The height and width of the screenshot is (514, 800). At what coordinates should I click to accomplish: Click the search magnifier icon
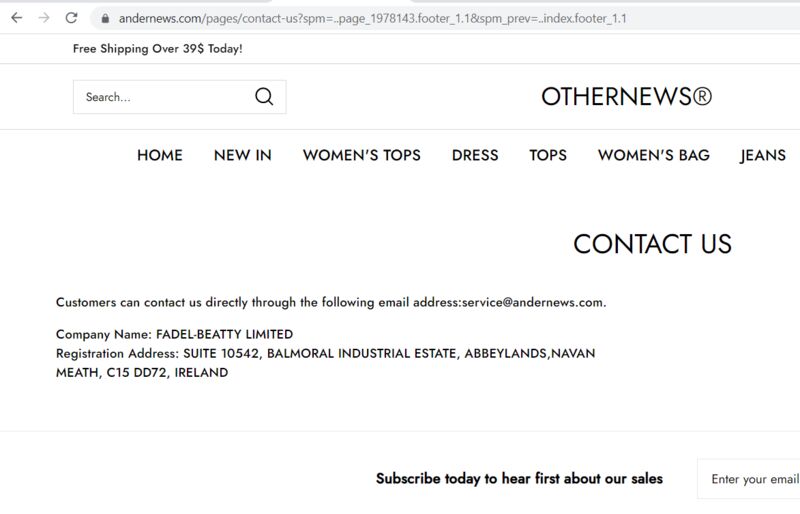coord(264,96)
